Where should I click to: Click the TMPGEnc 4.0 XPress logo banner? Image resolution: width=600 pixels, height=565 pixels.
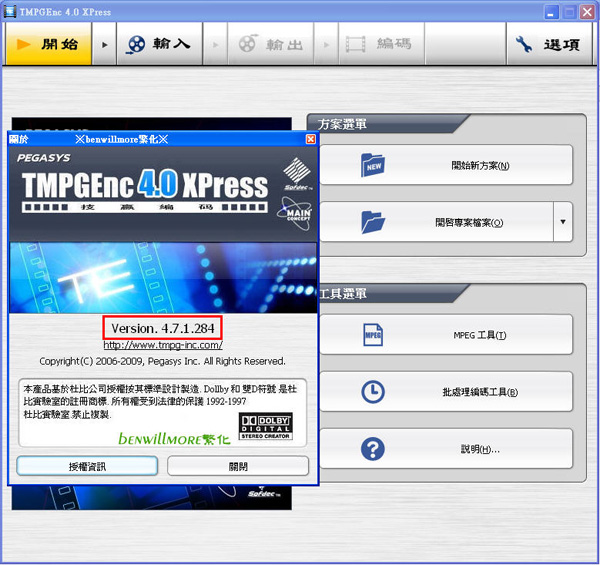(145, 191)
